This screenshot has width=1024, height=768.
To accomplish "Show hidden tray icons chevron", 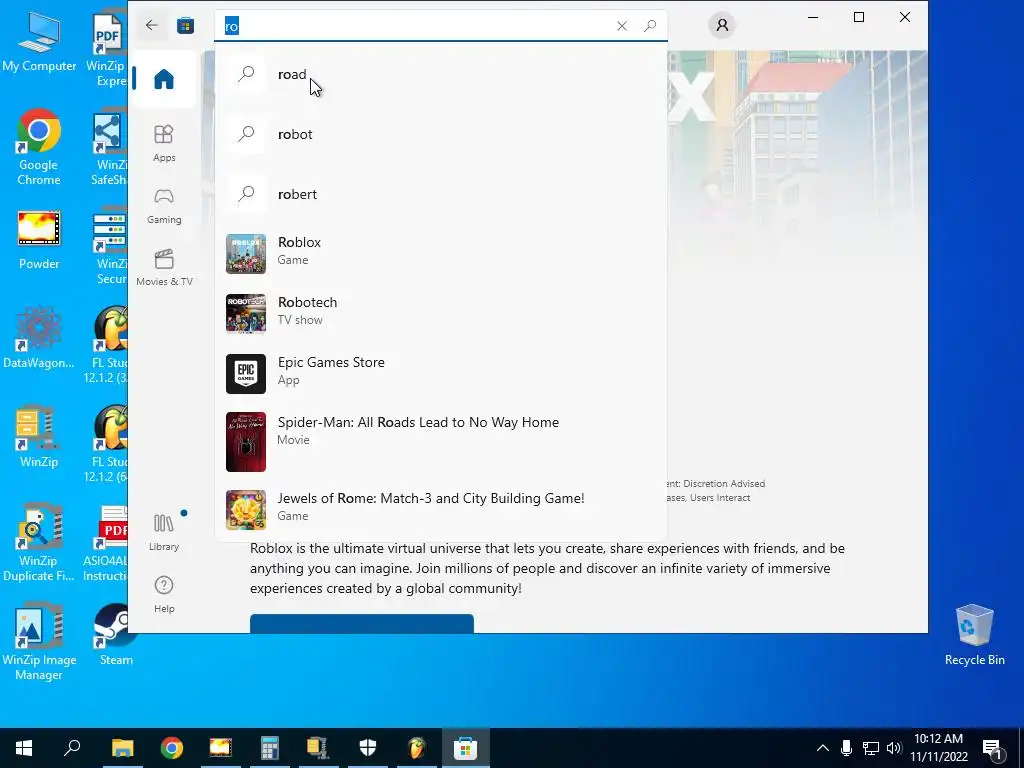I will (823, 748).
